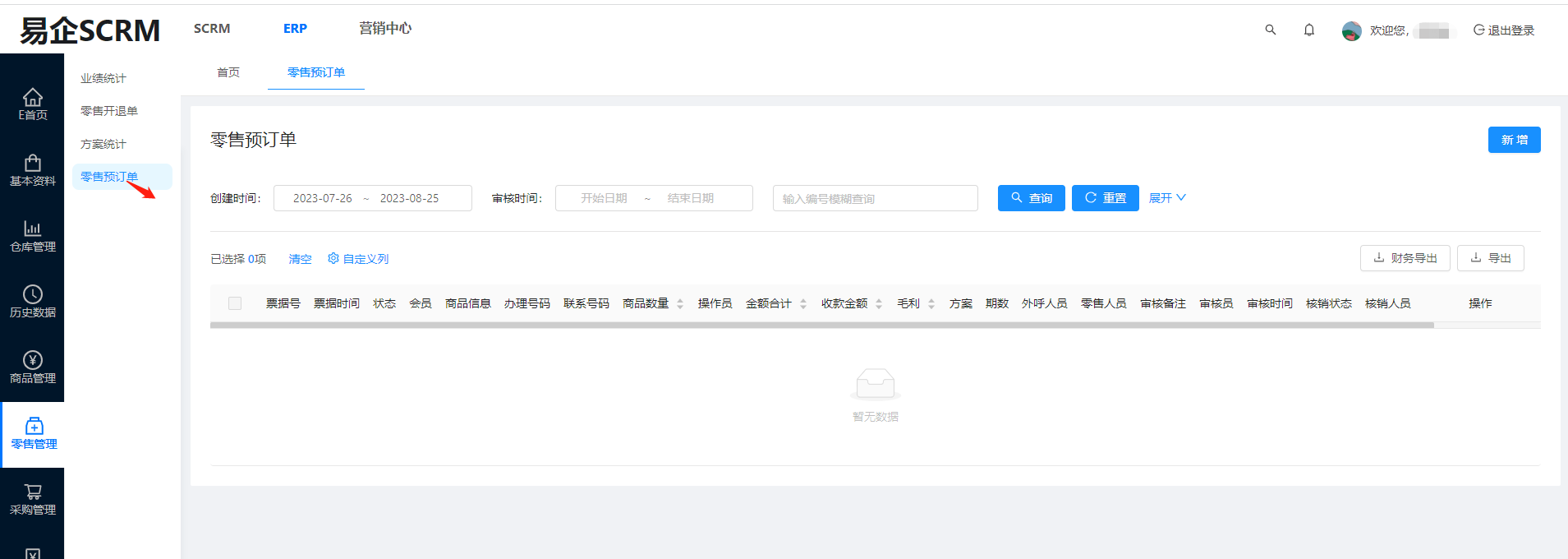Click 审核时间 开始日期 field
1568x559 pixels.
point(604,198)
